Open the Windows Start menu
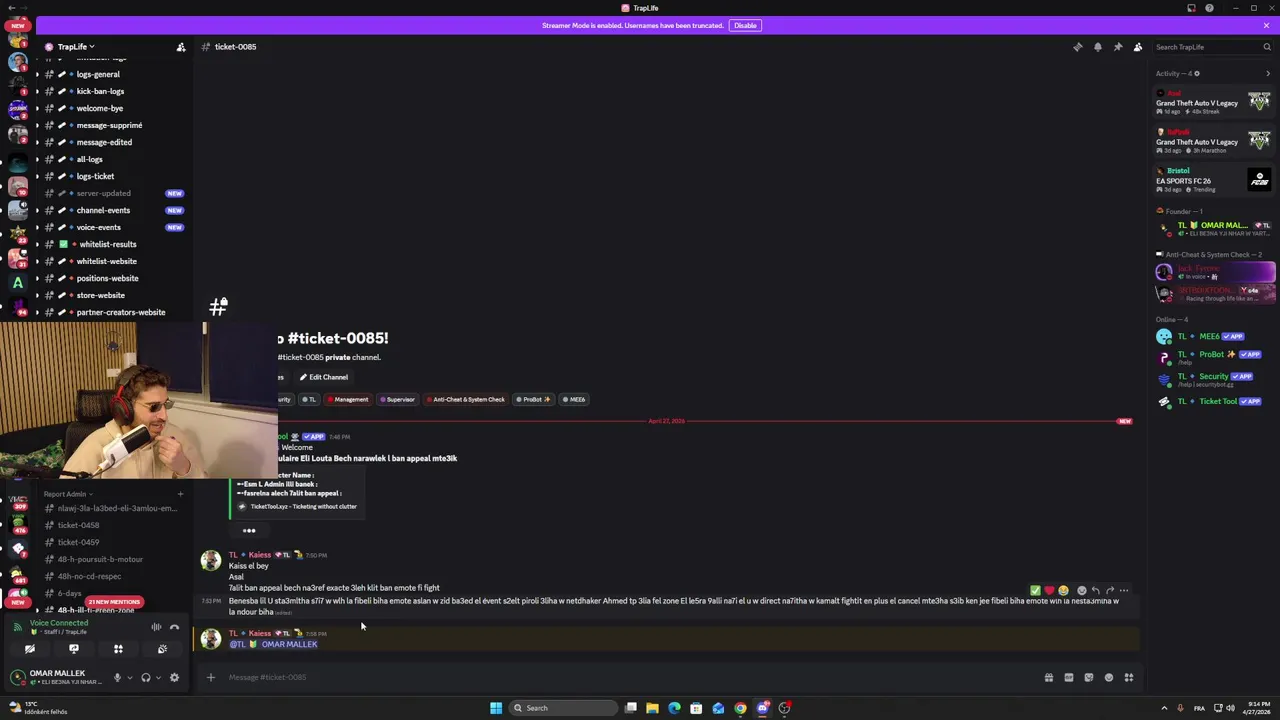 (x=495, y=708)
